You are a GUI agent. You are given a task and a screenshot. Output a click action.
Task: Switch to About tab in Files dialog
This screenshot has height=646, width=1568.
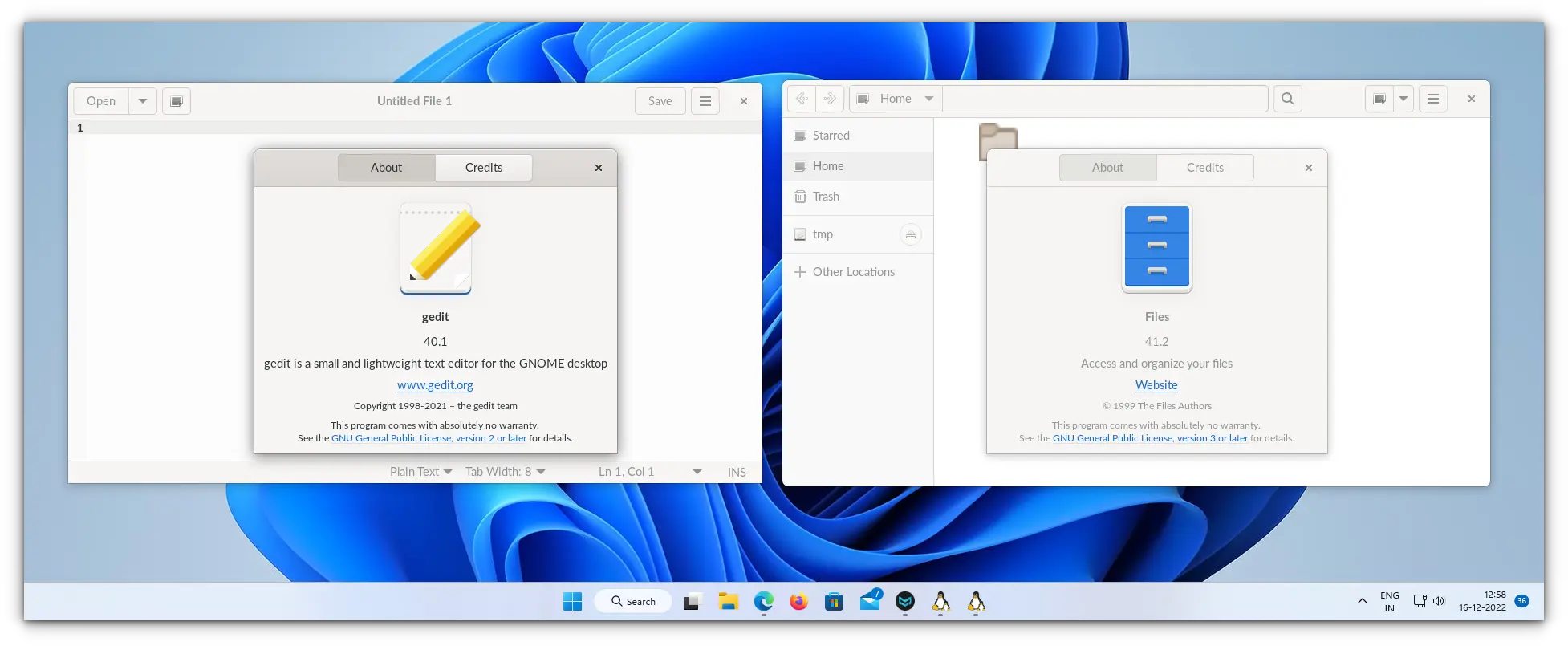tap(1107, 168)
